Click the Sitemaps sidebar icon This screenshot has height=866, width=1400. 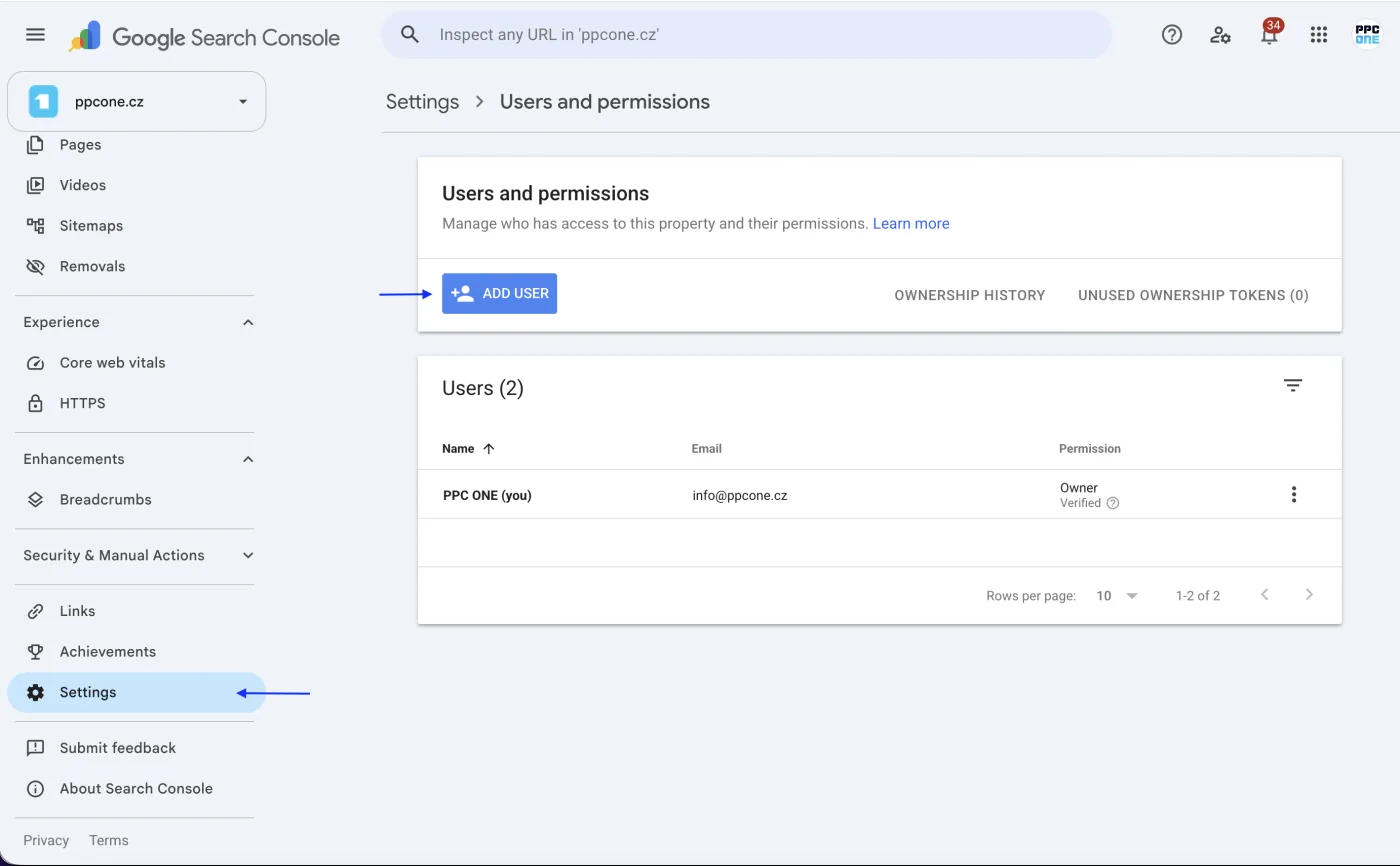[x=35, y=226]
